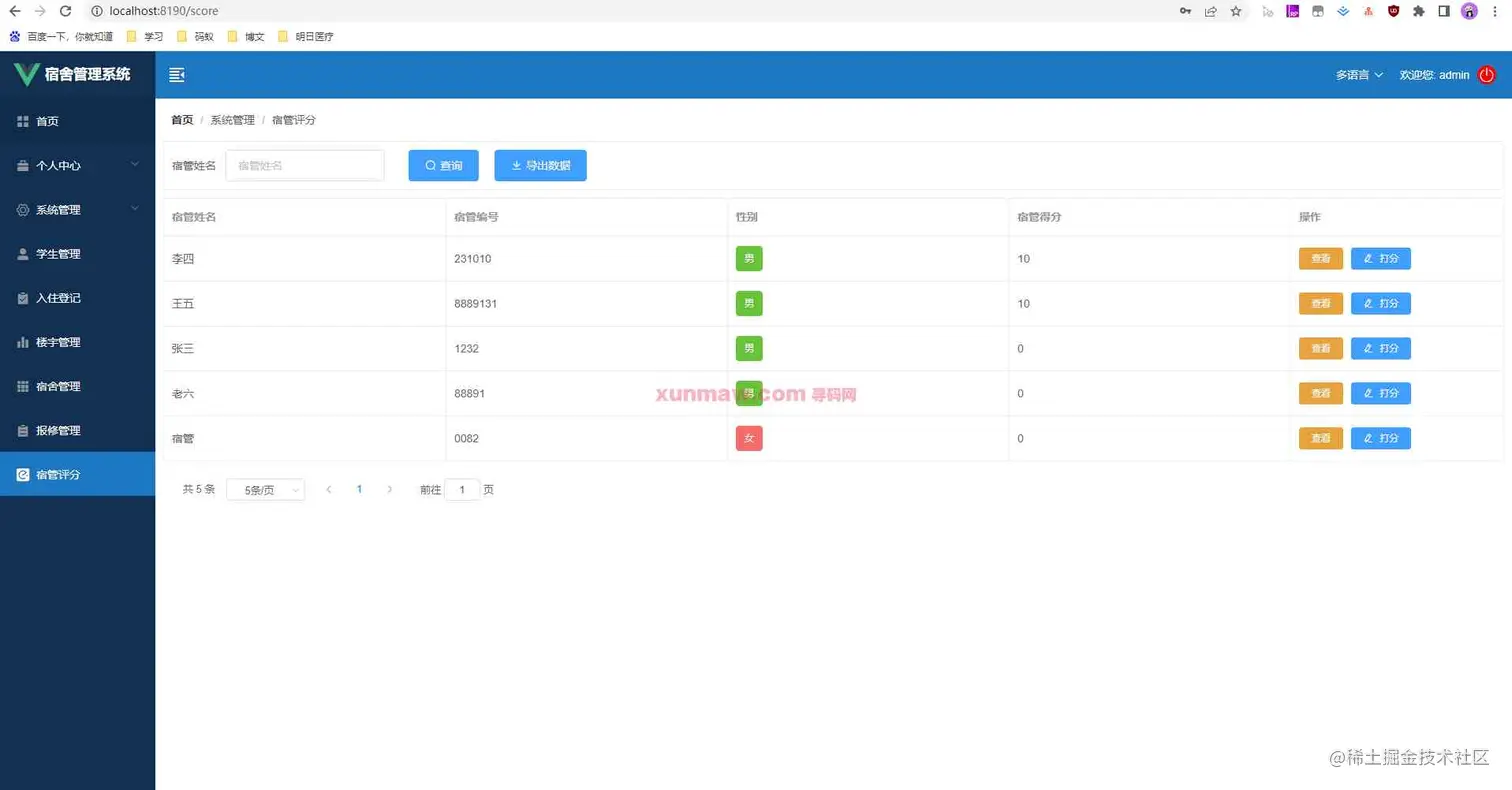
Task: Open 报修管理 in the sidebar
Action: (x=78, y=430)
